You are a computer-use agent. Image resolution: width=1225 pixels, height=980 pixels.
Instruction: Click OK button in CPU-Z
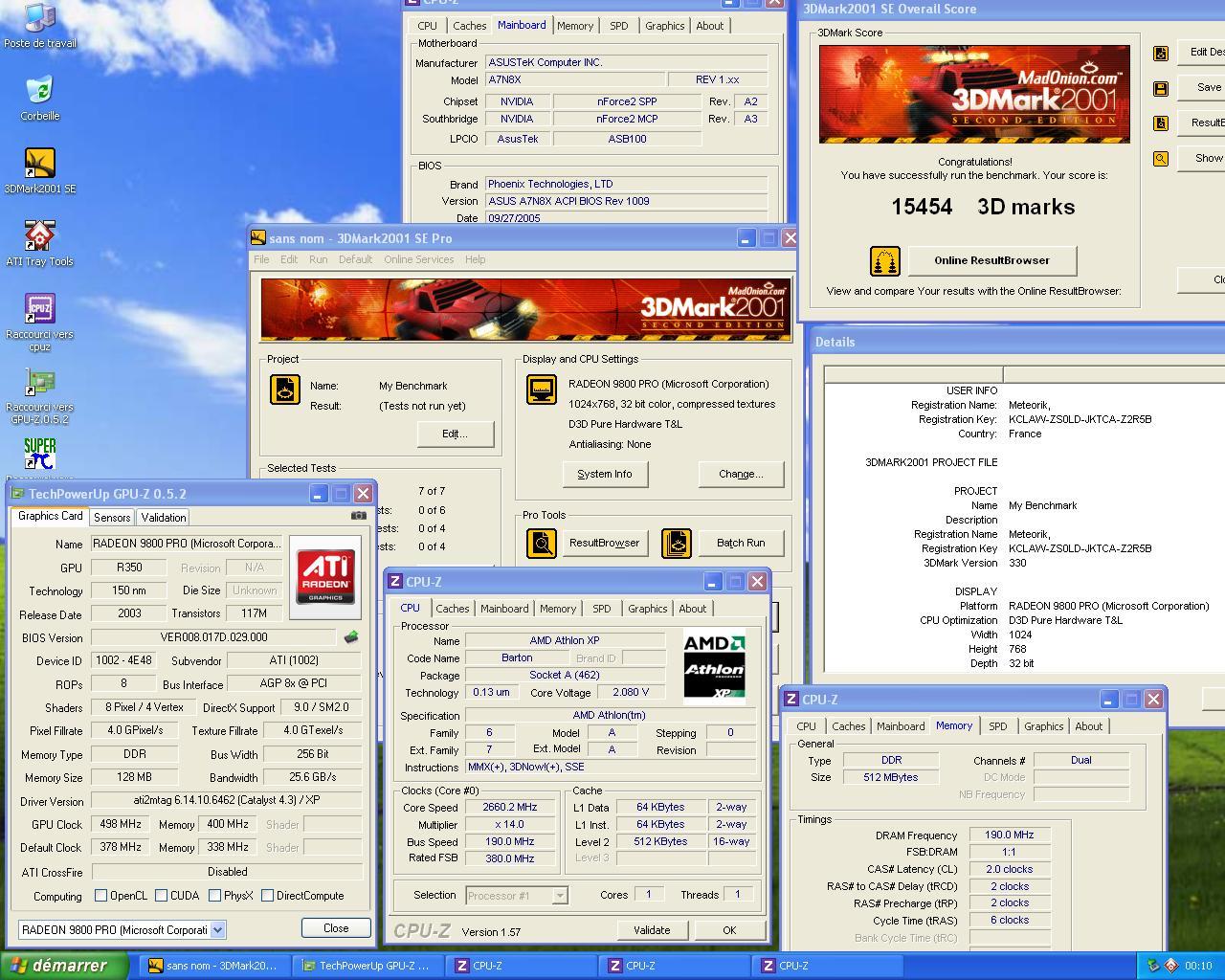point(729,930)
